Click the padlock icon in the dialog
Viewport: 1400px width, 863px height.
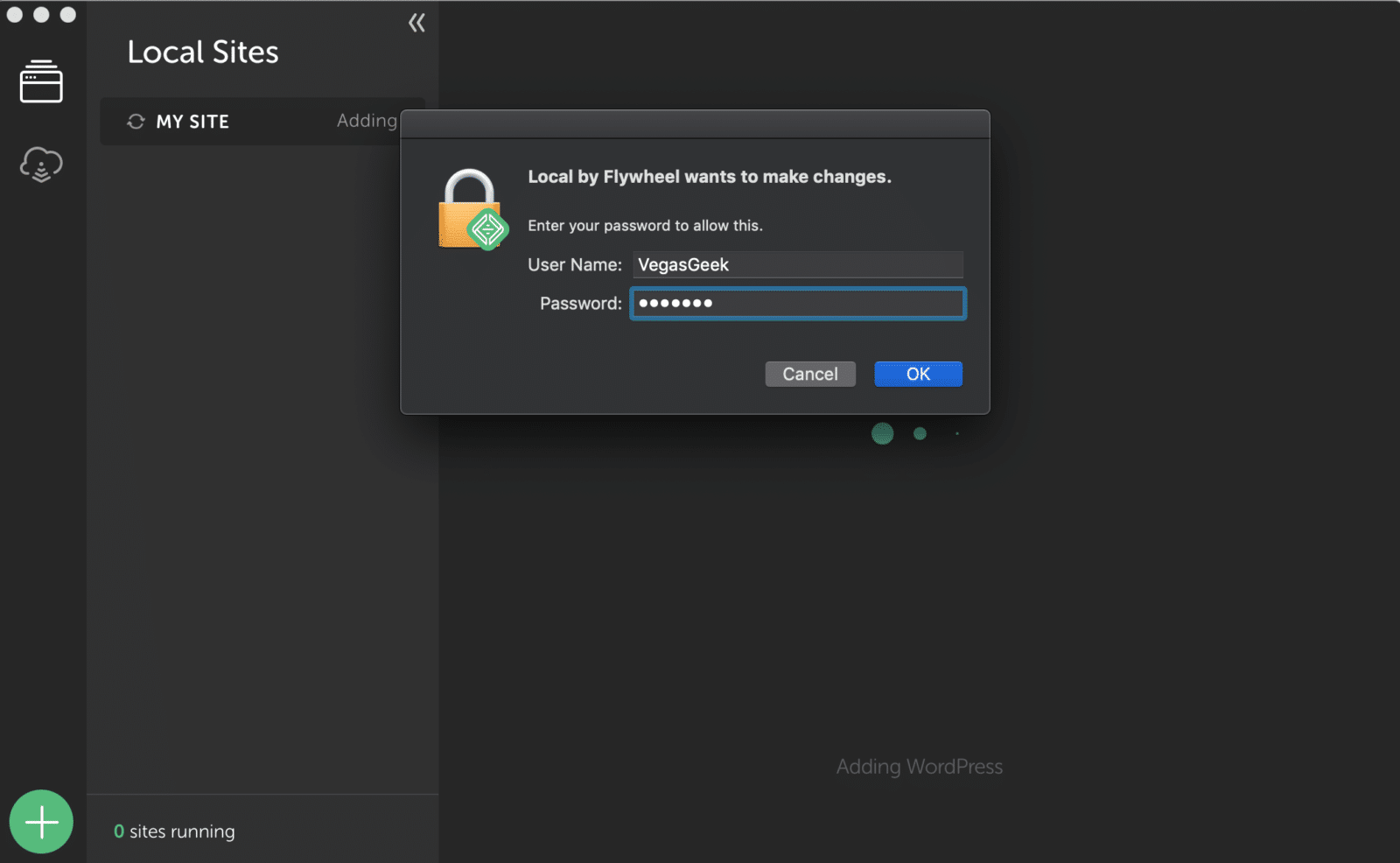(x=472, y=210)
